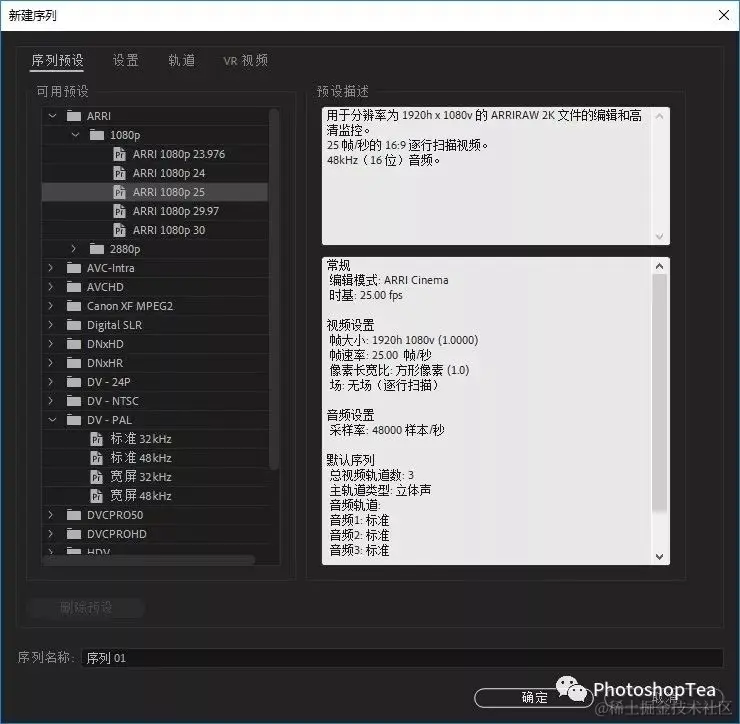Click the AVCHD folder icon

(x=74, y=287)
